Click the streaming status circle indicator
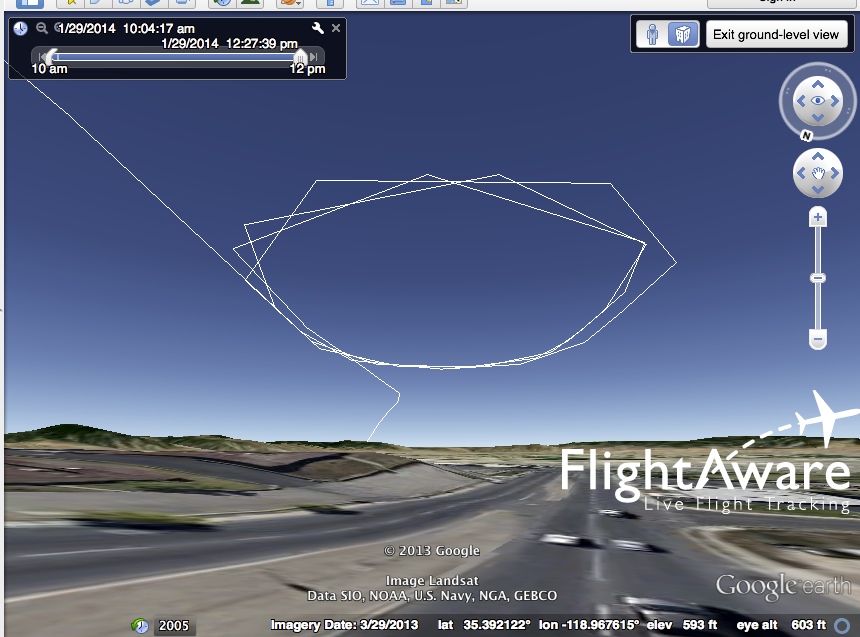The height and width of the screenshot is (637, 860). (x=842, y=625)
